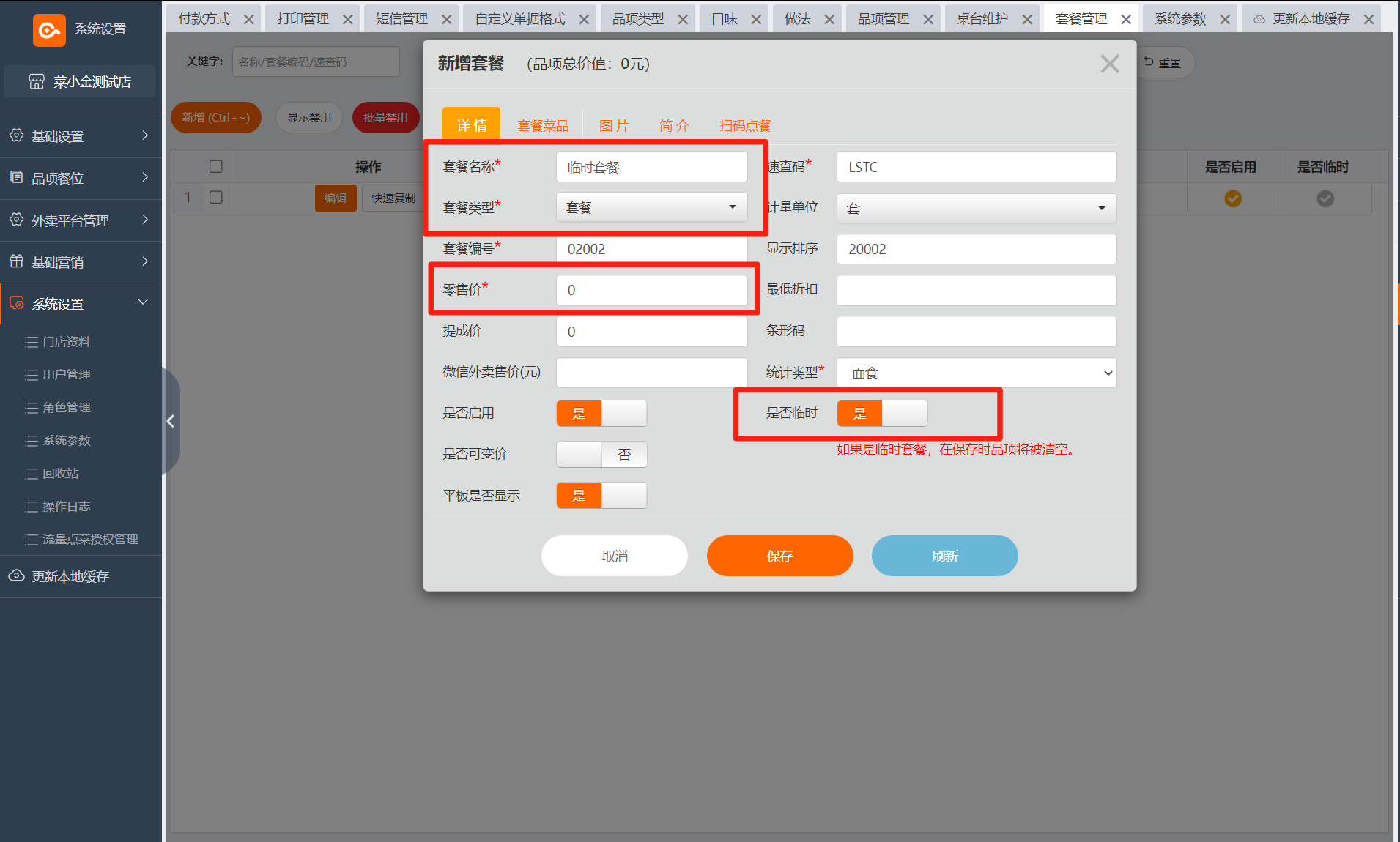Switch to the 详情 tab

click(471, 125)
